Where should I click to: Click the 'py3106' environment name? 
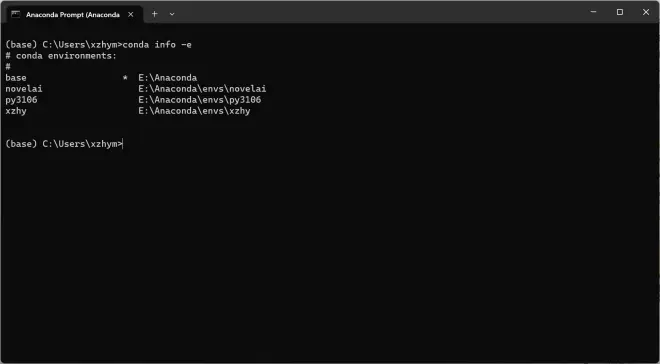coord(21,100)
